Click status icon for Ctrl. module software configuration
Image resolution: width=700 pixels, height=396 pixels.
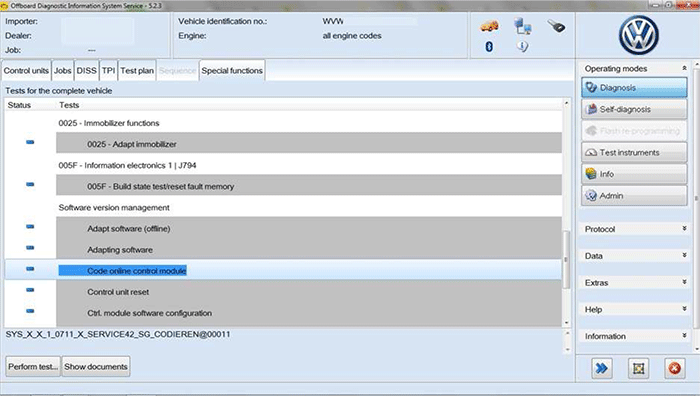[x=30, y=311]
